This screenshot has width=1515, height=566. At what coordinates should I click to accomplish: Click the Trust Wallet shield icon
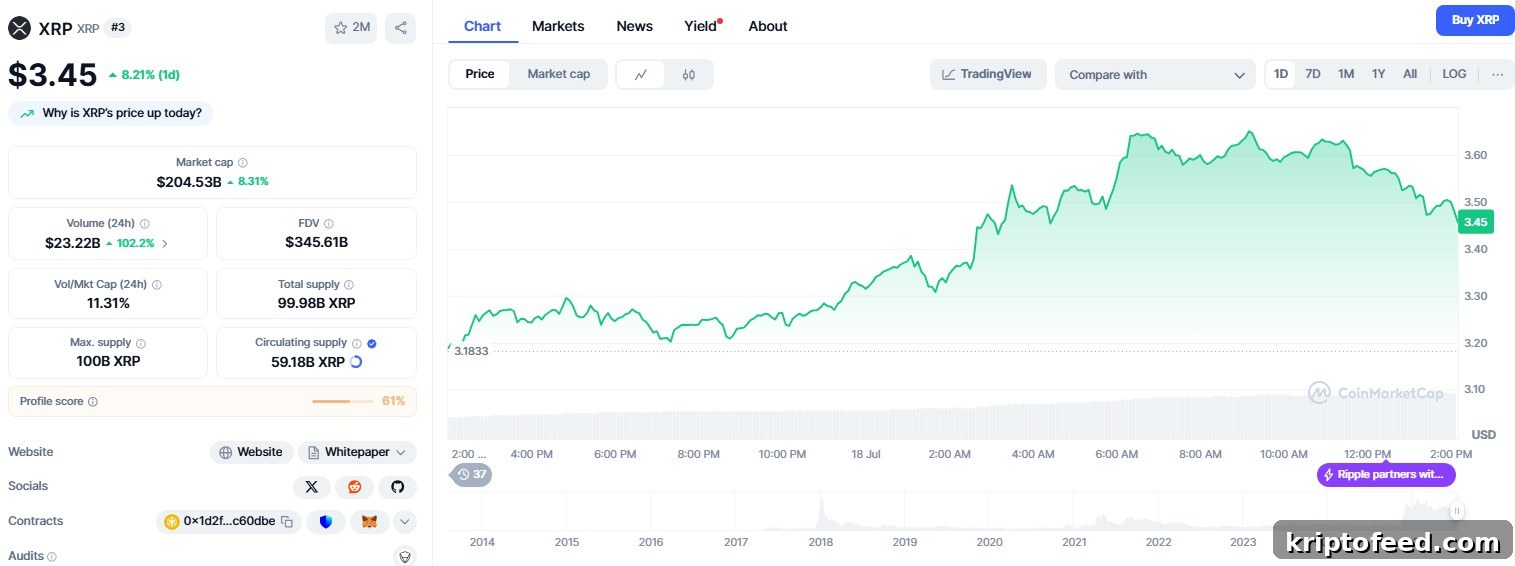coord(326,521)
